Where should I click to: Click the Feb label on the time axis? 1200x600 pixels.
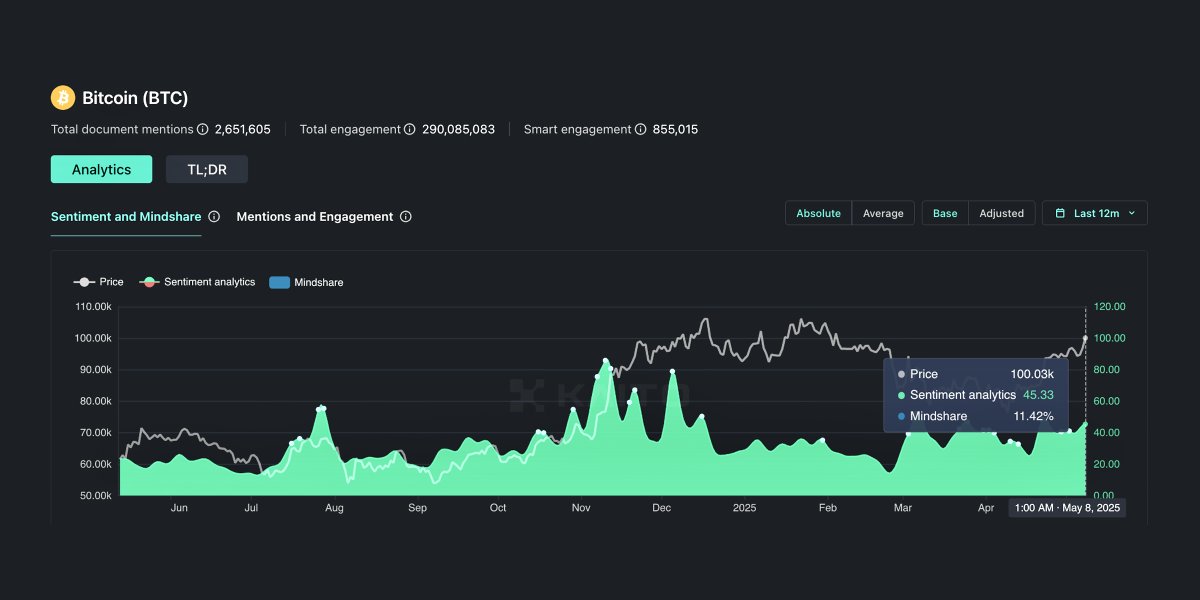point(827,508)
